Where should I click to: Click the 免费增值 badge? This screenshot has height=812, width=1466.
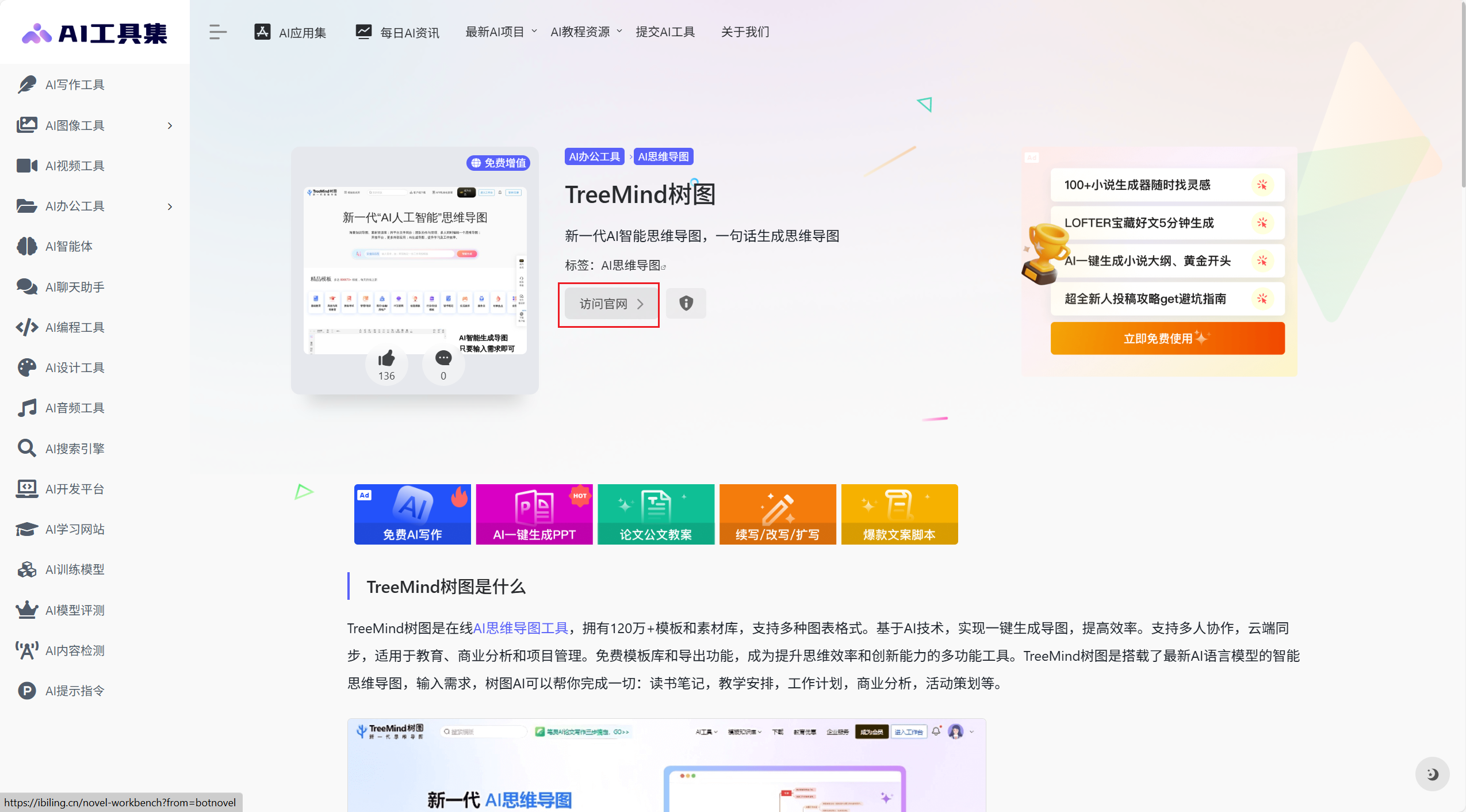pyautogui.click(x=498, y=163)
